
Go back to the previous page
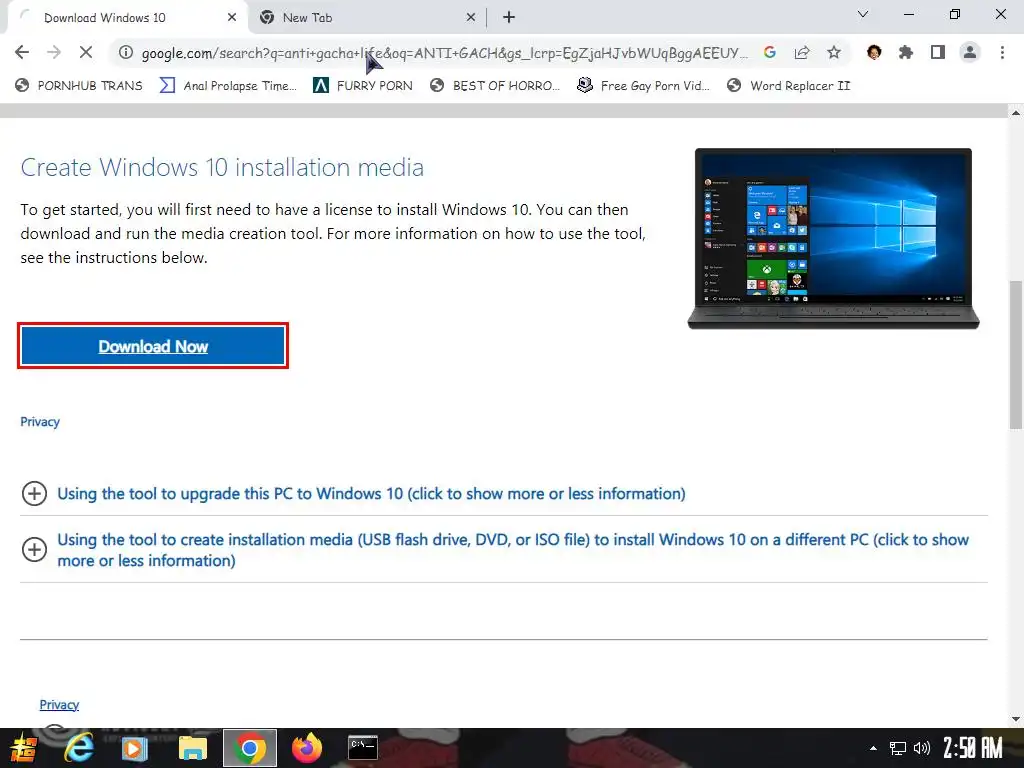click(22, 52)
